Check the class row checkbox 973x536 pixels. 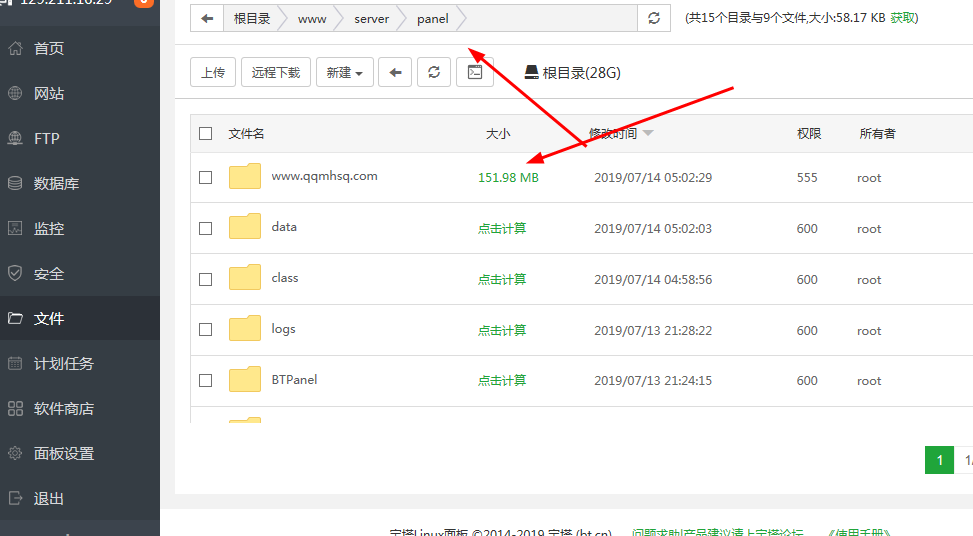[205, 279]
